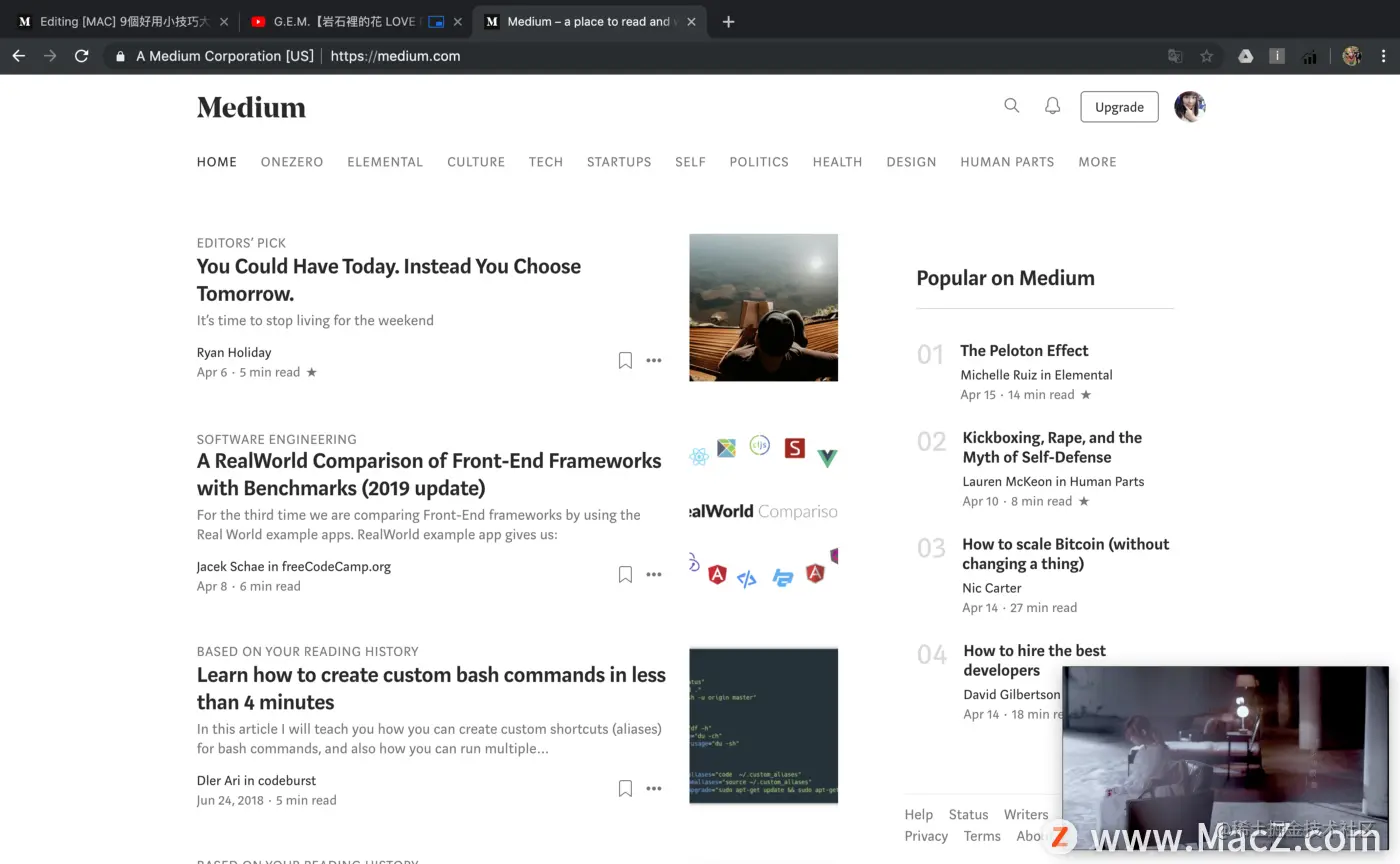Click the Terms footer link
Image resolution: width=1400 pixels, height=864 pixels.
[982, 836]
